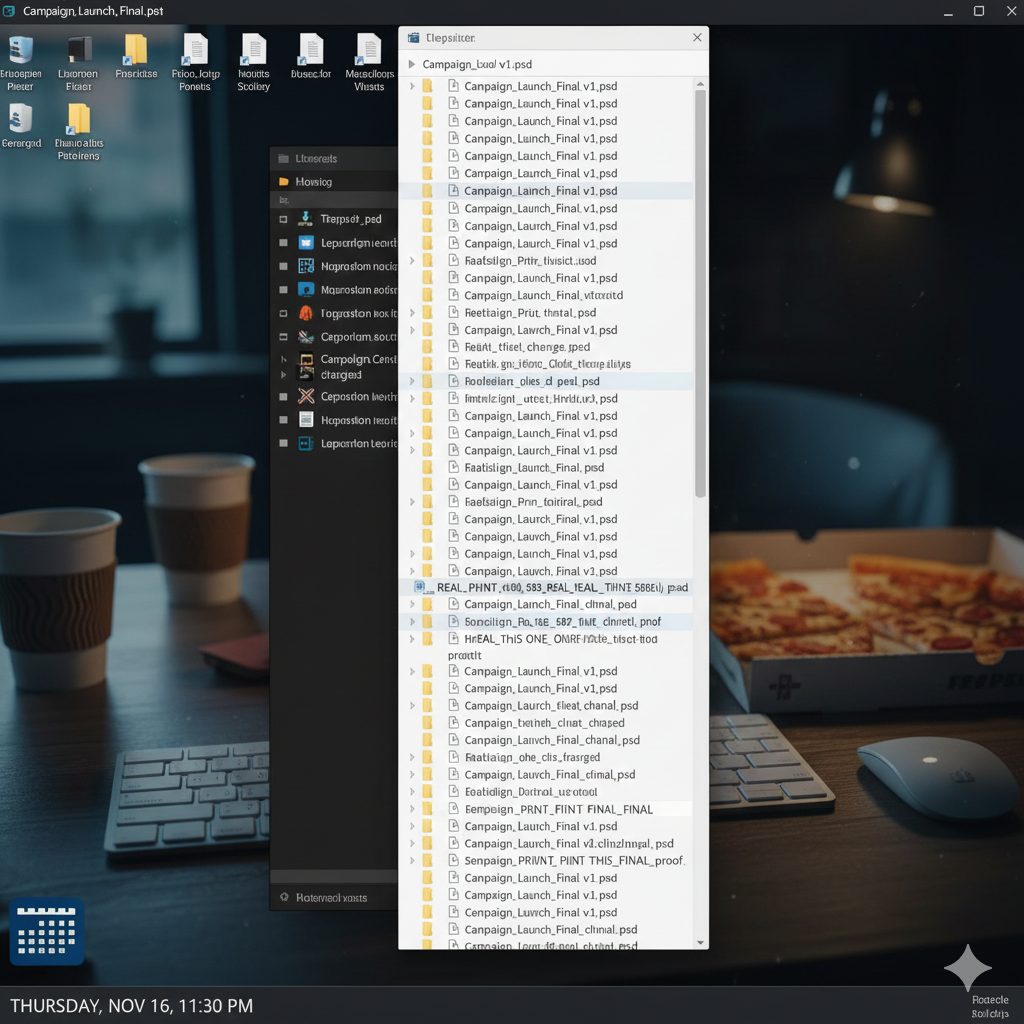Viewport: 1024px width, 1024px height.
Task: Select the REAL_PHNT highlighted file row
Action: [560, 588]
